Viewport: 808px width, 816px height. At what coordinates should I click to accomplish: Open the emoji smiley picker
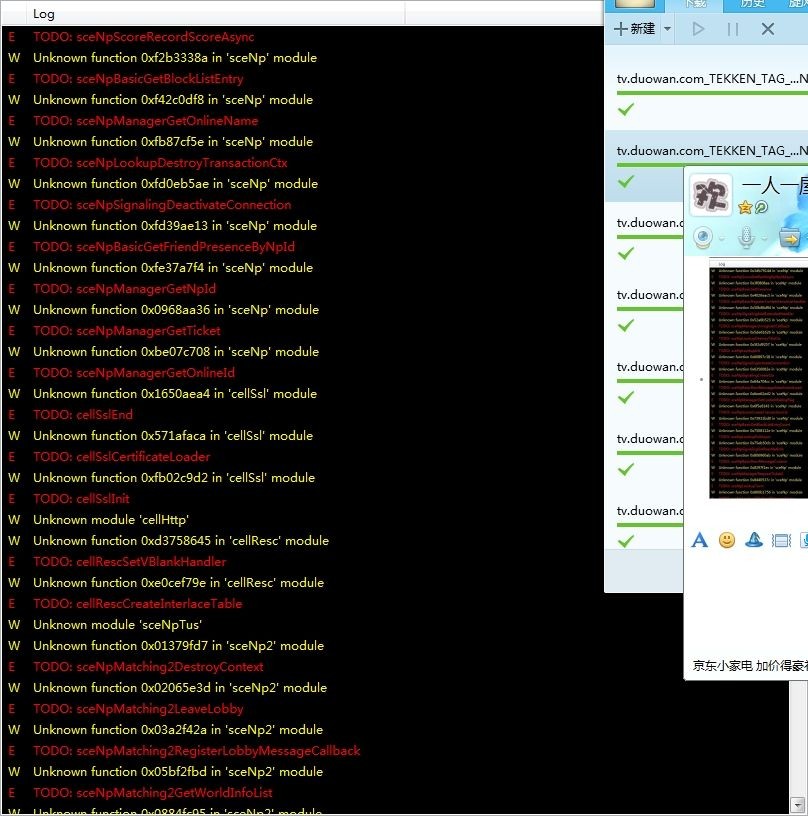[x=727, y=540]
